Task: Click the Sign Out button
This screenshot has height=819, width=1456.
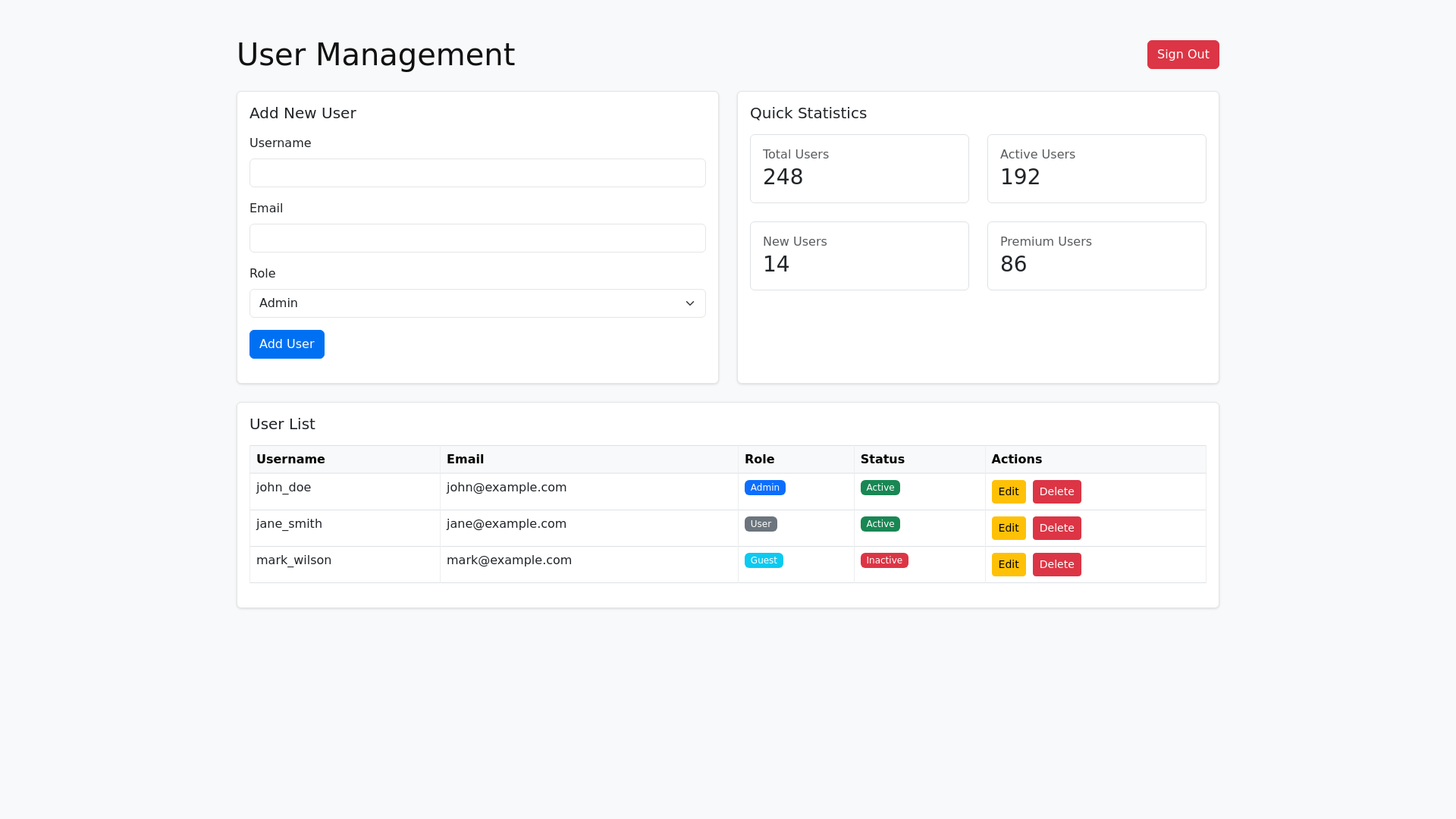Action: pos(1183,55)
